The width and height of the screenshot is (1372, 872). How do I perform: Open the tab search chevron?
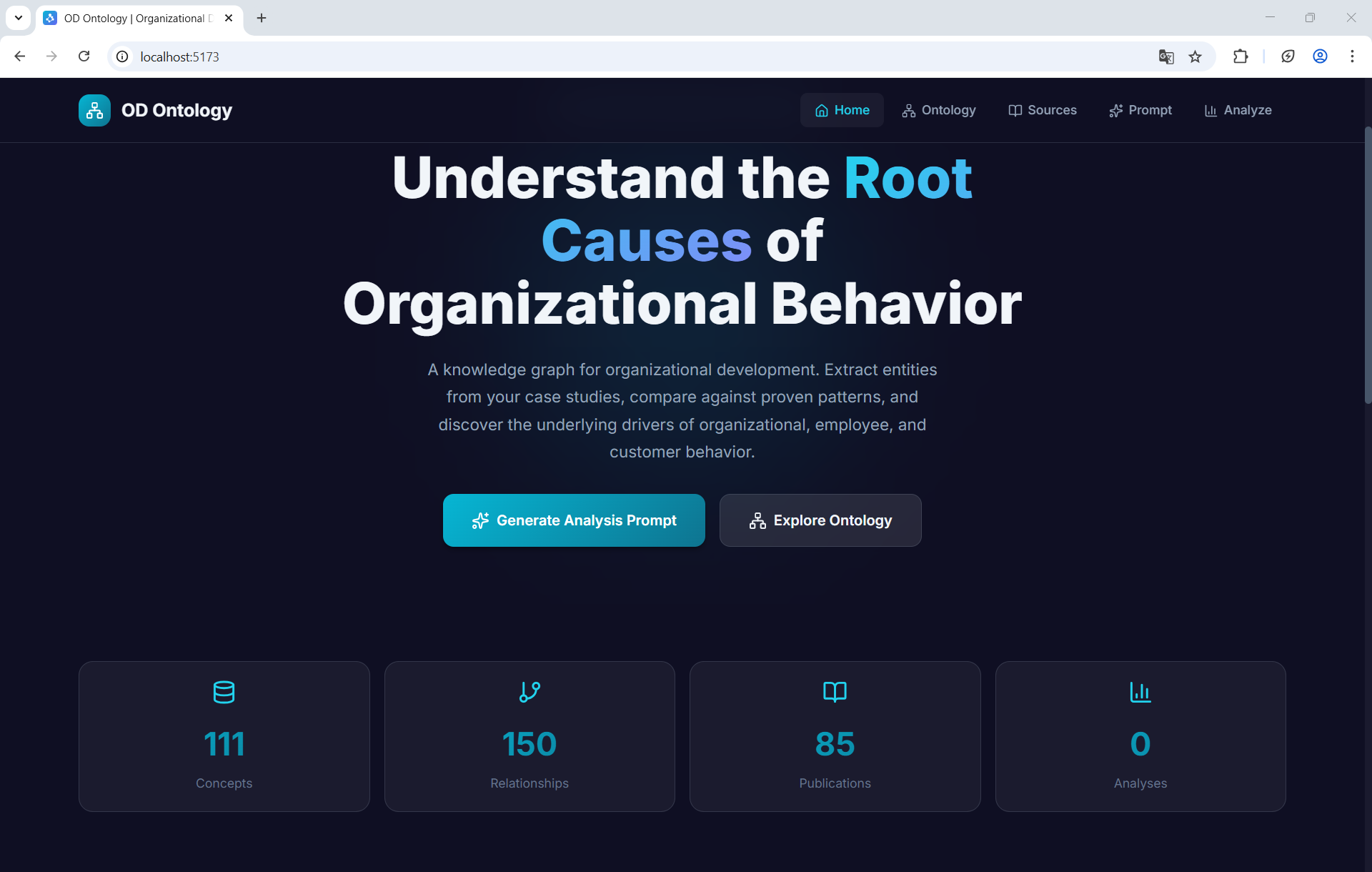(x=18, y=18)
